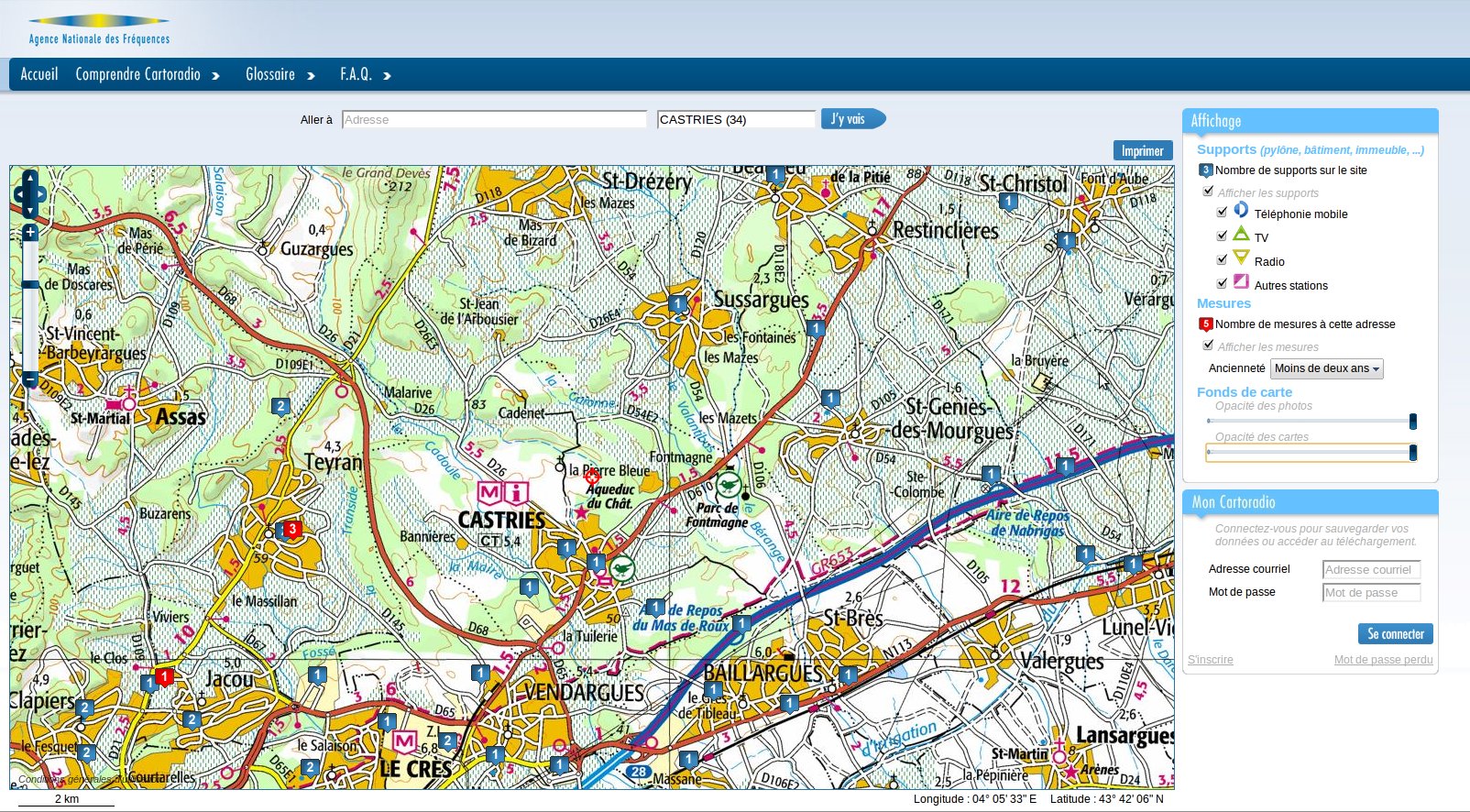Screen dimensions: 1470x812
Task: Uncheck Téléphonie mobile supports
Action: 1222,212
